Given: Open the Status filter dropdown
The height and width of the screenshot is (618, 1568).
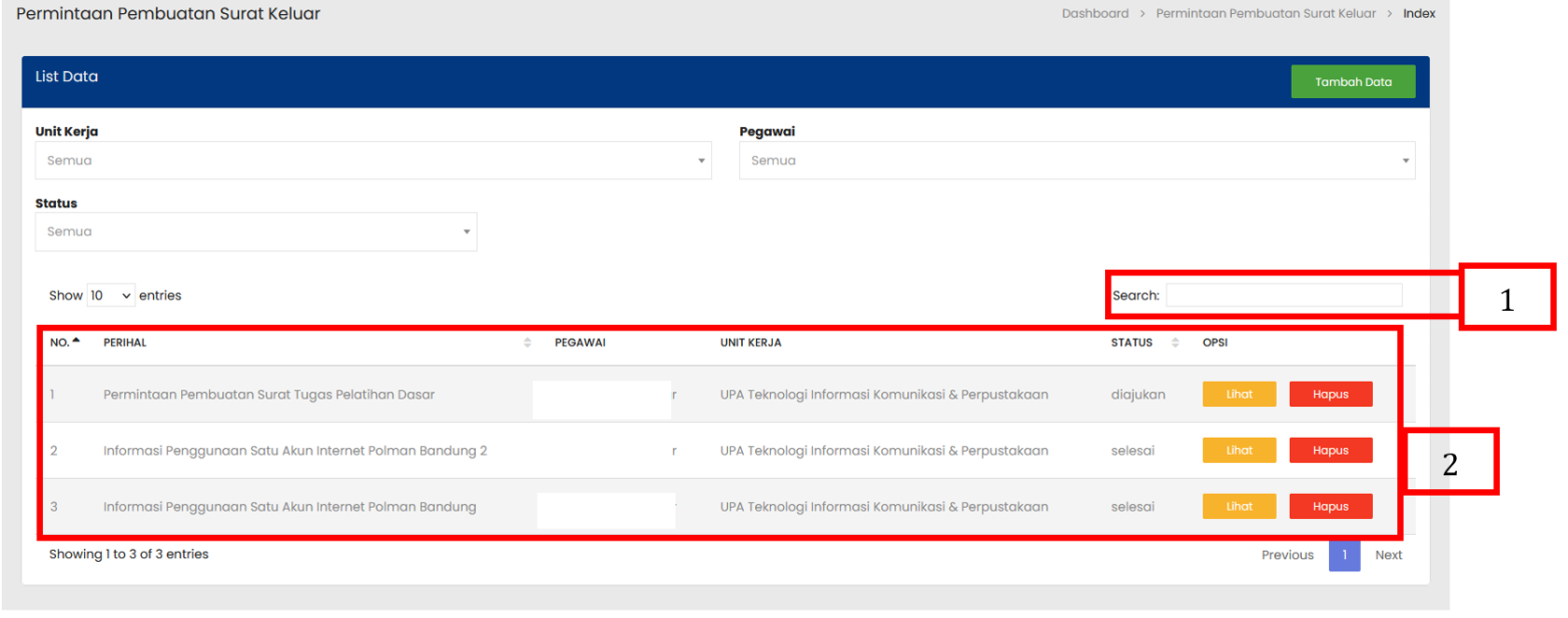Looking at the screenshot, I should pos(256,232).
